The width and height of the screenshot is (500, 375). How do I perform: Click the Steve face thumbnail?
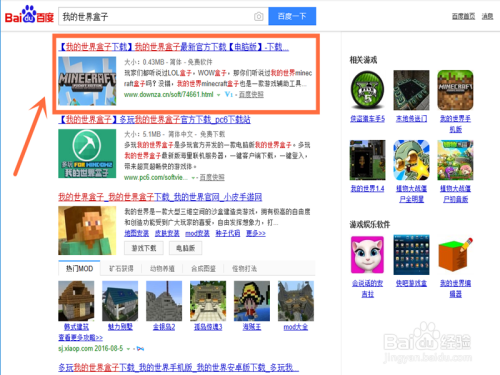coord(87,231)
